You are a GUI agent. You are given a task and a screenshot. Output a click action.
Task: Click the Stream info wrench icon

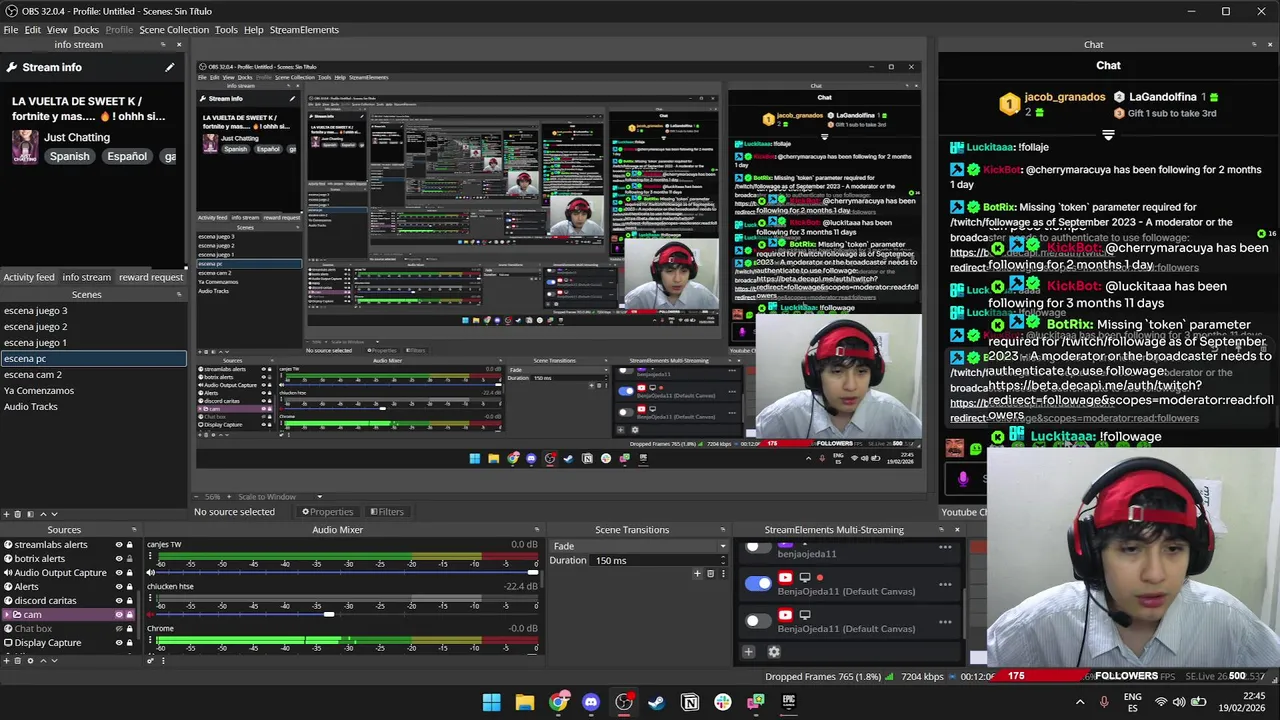pyautogui.click(x=12, y=67)
